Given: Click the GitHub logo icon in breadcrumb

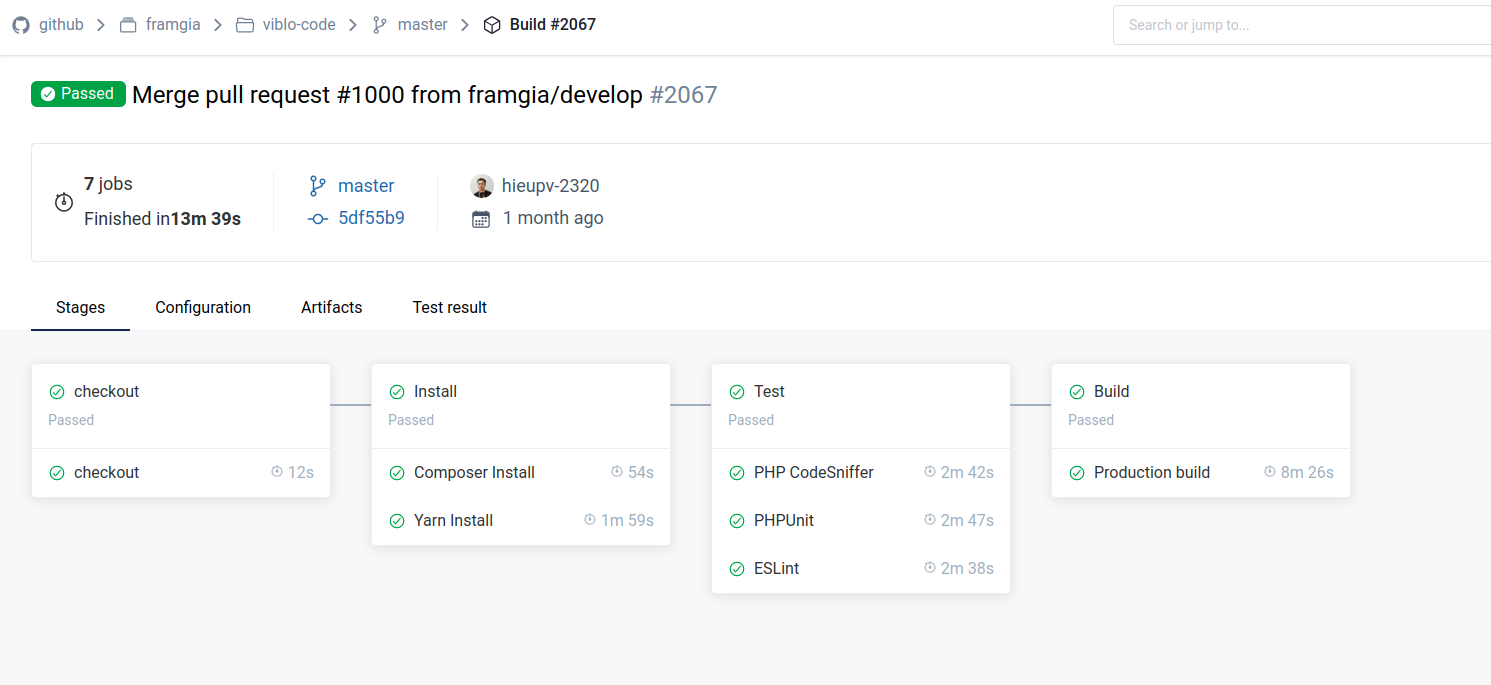Looking at the screenshot, I should pyautogui.click(x=21, y=25).
